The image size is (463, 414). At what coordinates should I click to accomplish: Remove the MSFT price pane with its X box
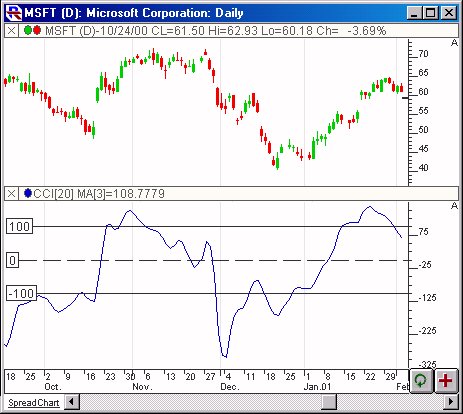coord(11,31)
